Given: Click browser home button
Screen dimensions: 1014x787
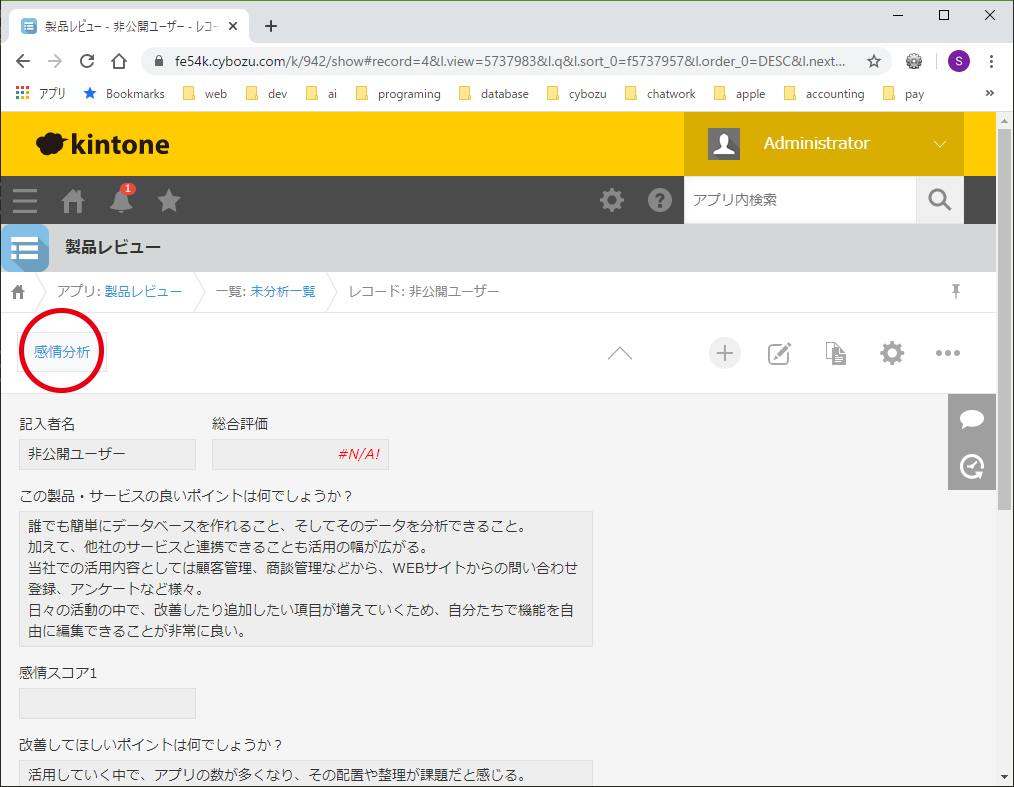Looking at the screenshot, I should click(119, 61).
